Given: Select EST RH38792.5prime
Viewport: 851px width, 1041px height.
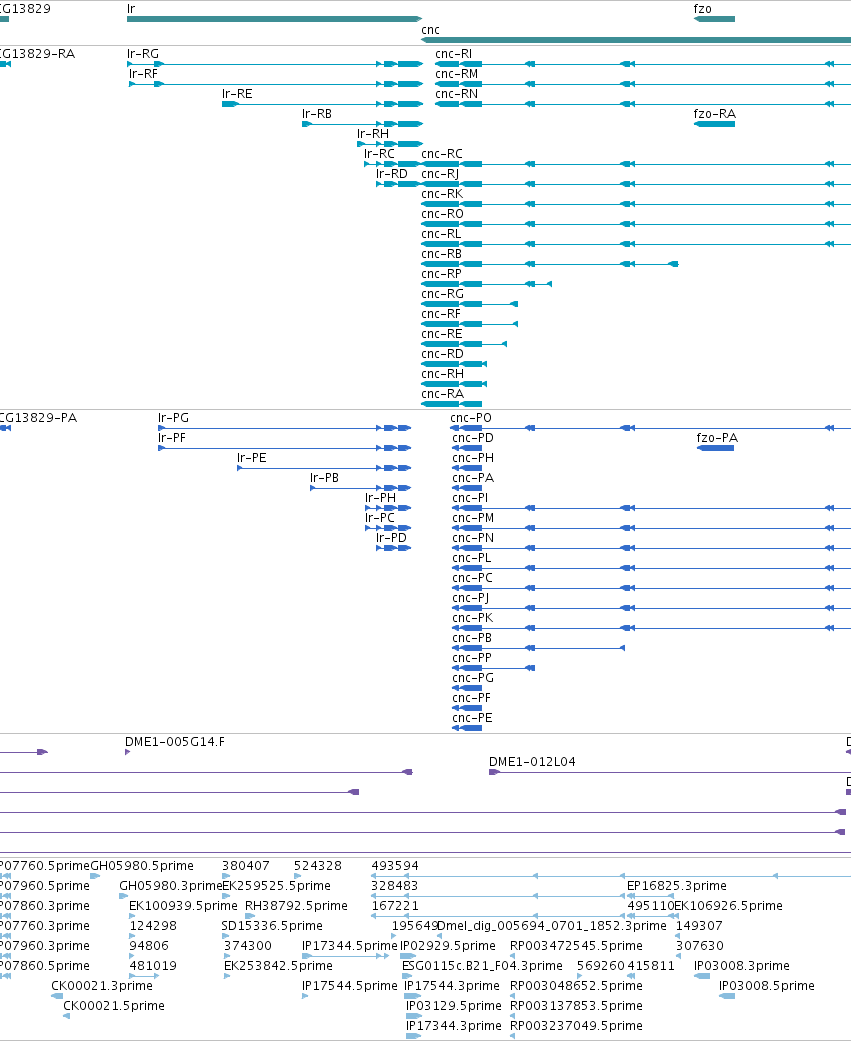Looking at the screenshot, I should click(x=250, y=916).
